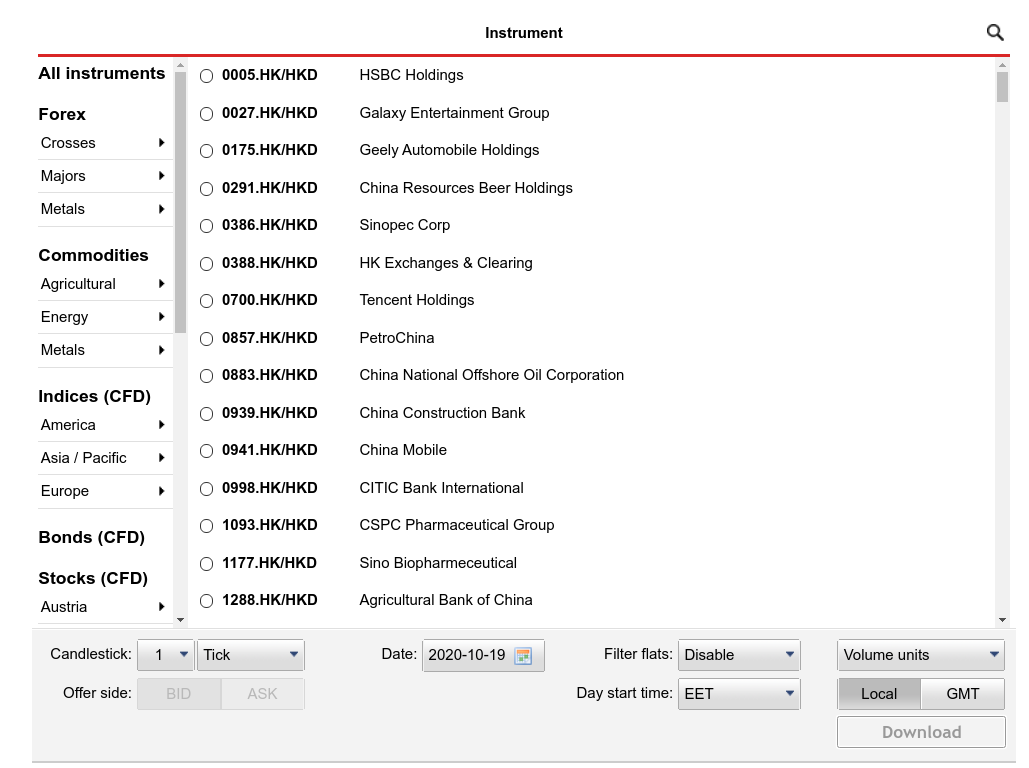Select the 0027.HK/HKD Galaxy Entertainment radio button

pyautogui.click(x=207, y=114)
